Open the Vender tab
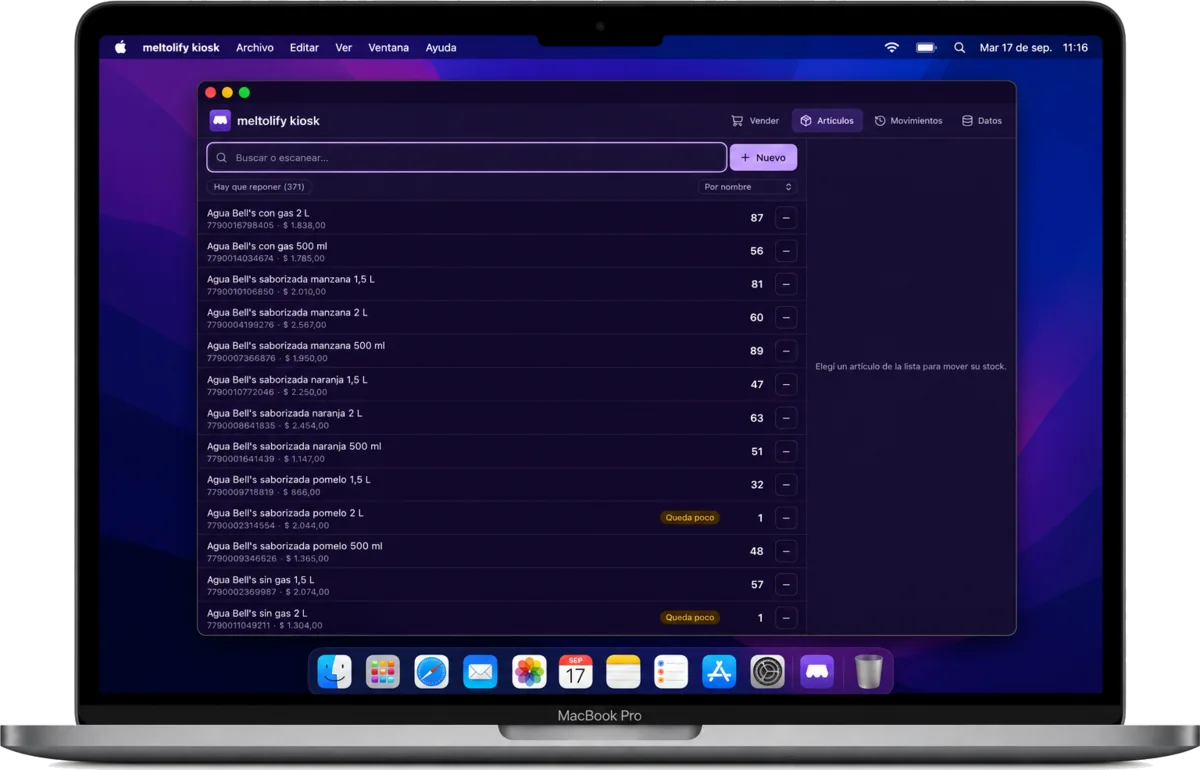The image size is (1200, 770). (755, 121)
